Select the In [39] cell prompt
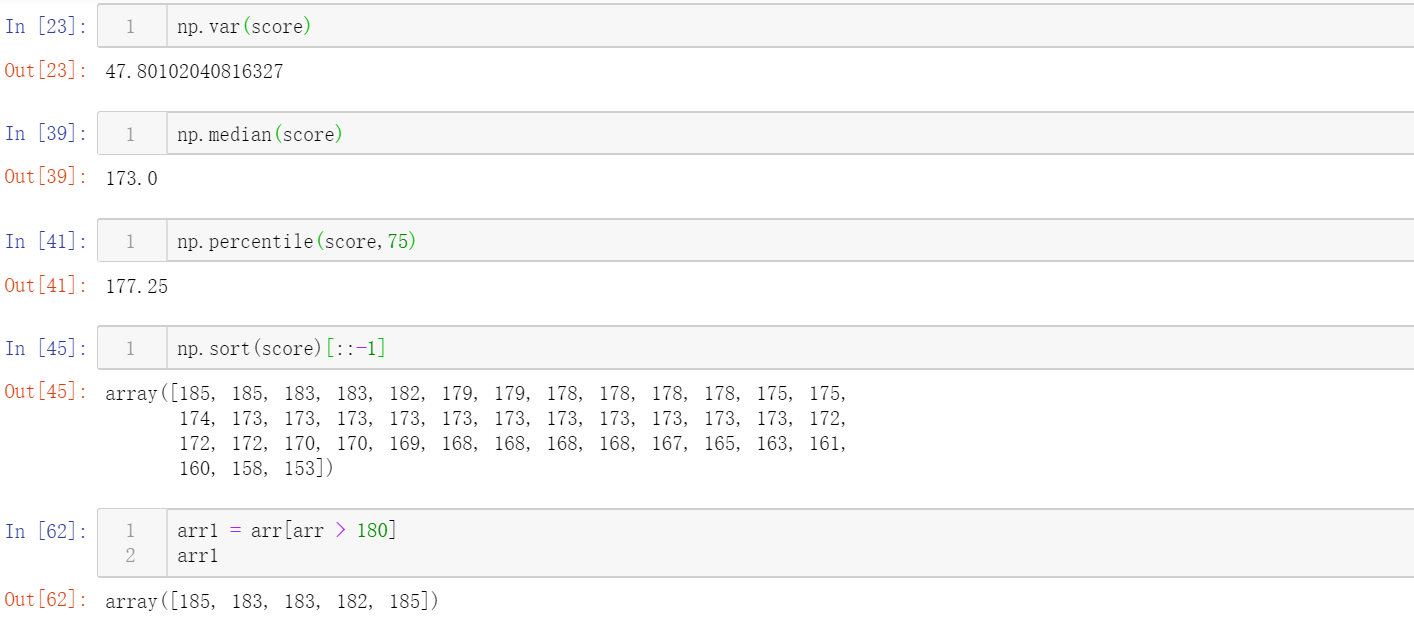Viewport: 1414px width, 619px height. coord(45,134)
